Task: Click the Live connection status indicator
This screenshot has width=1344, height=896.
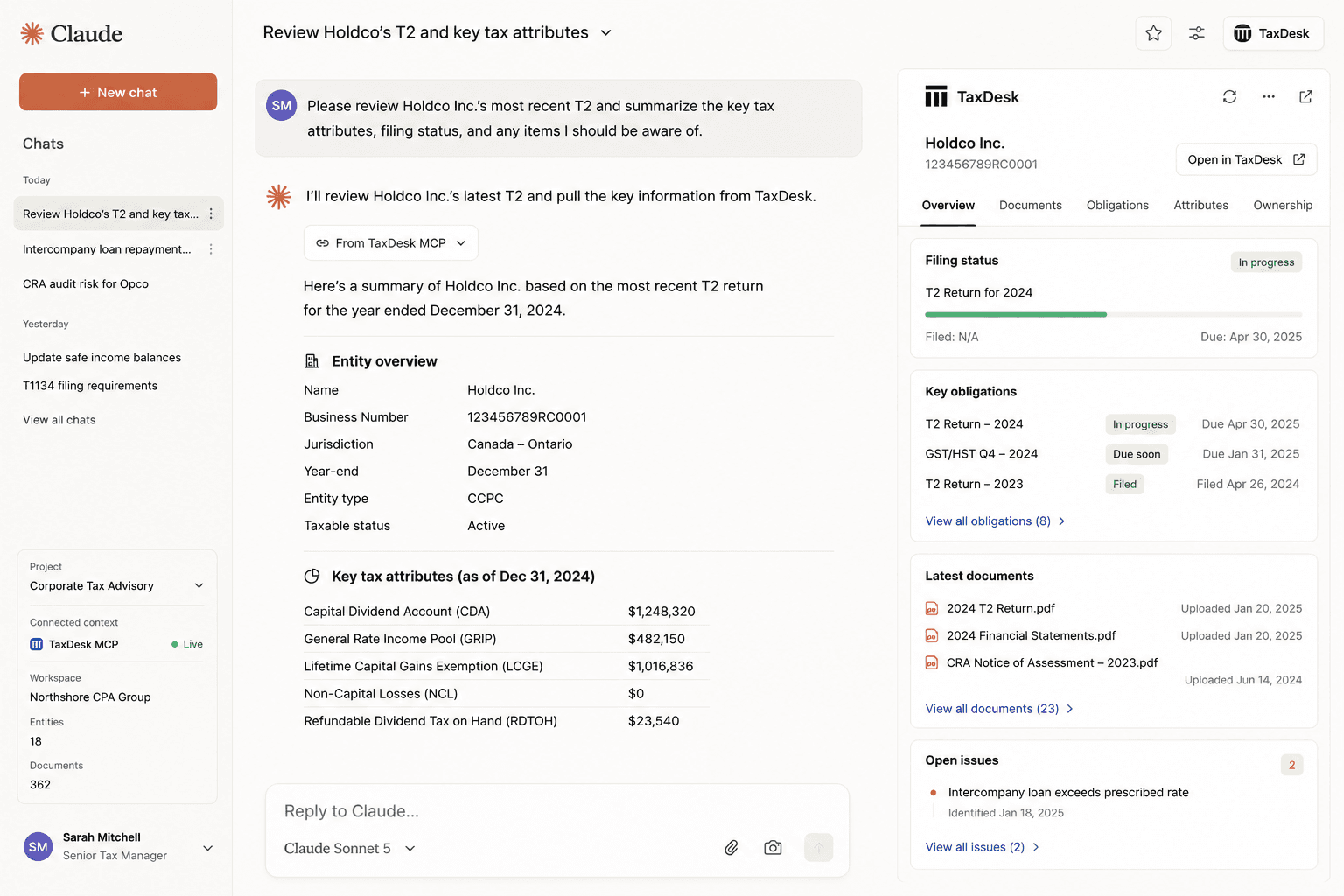Action: (x=187, y=644)
